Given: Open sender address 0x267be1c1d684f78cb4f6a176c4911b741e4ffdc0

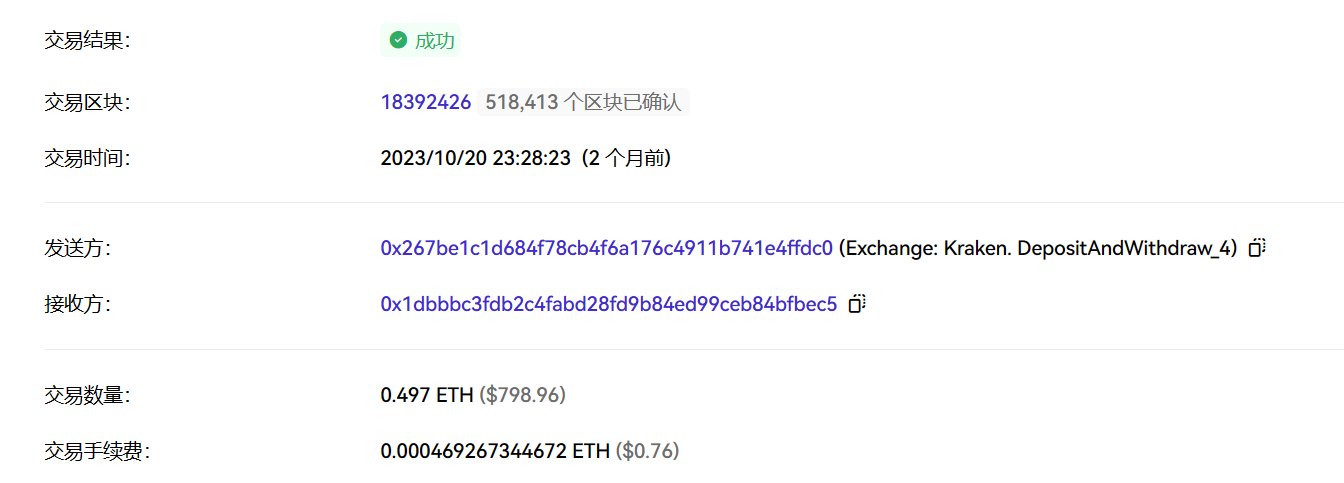Looking at the screenshot, I should pyautogui.click(x=606, y=248).
